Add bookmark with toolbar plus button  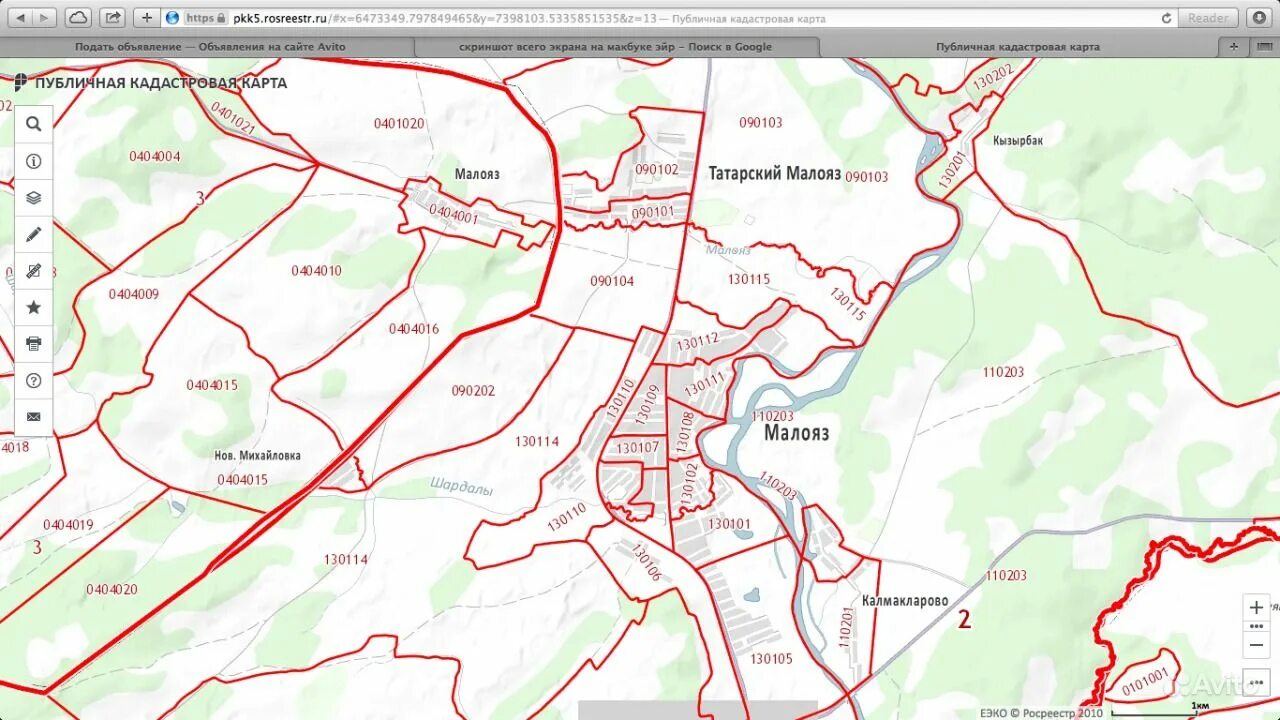tap(147, 18)
